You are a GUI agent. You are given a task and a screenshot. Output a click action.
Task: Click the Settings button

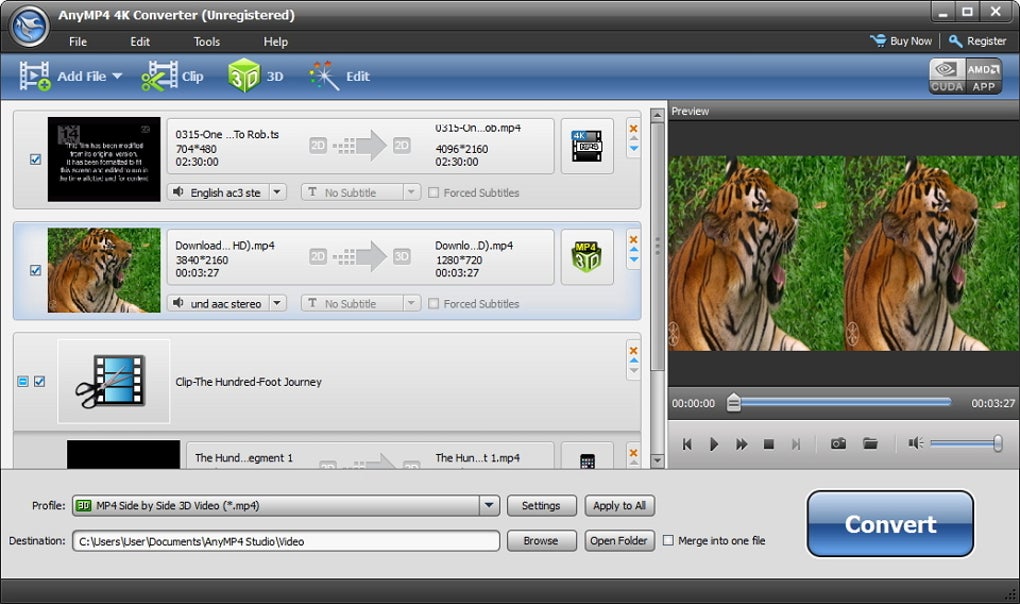[x=541, y=505]
